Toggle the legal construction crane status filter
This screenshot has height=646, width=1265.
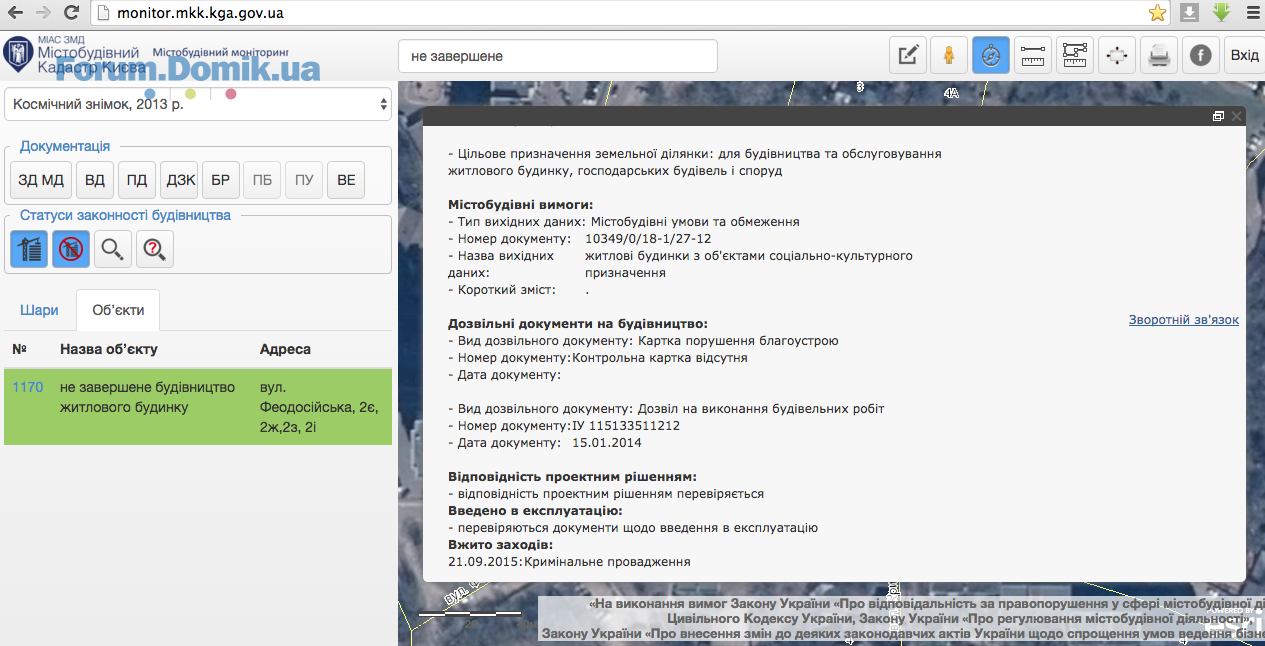coord(29,249)
